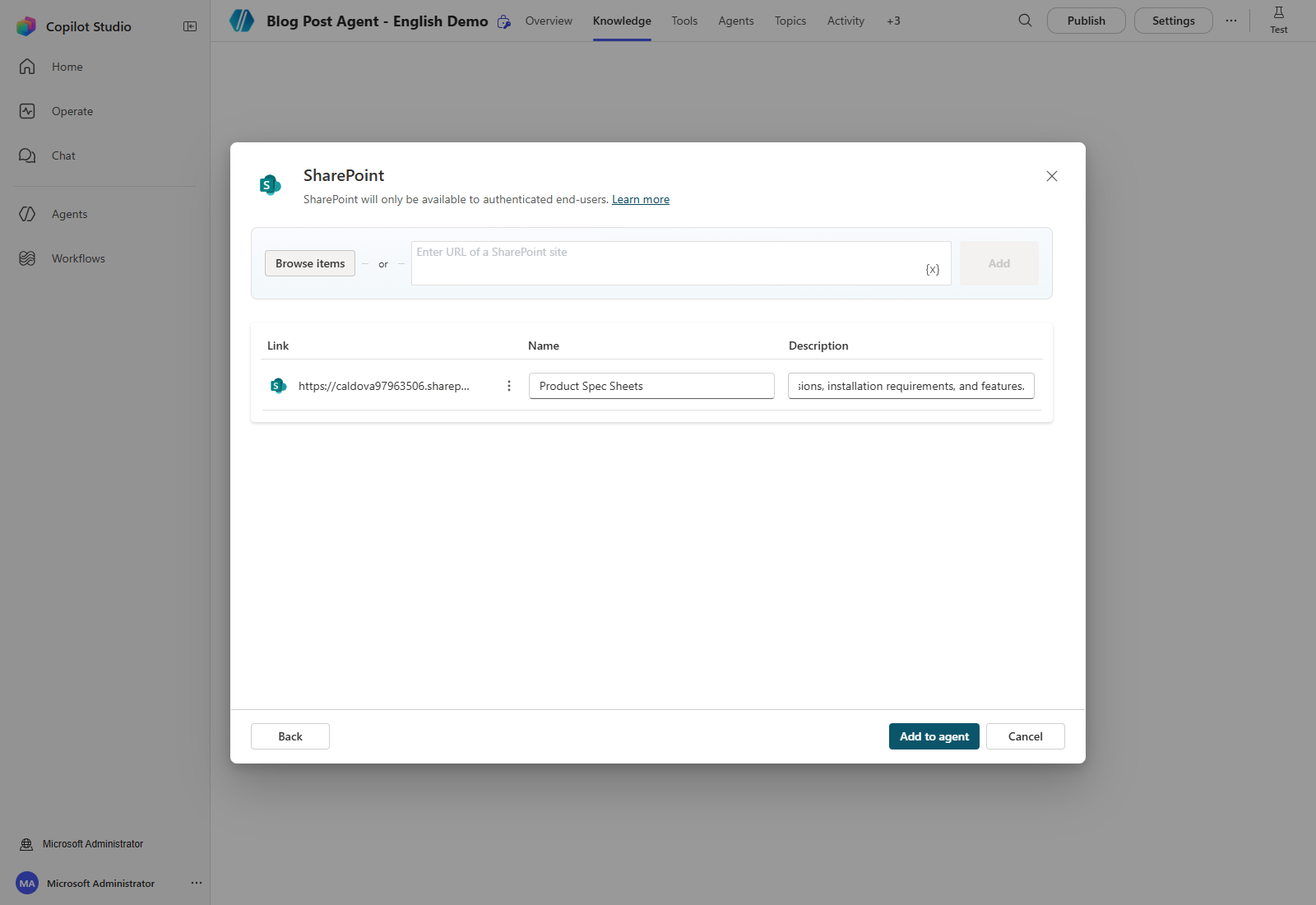
Task: Collapse the sidebar navigation panel icon
Action: pos(190,26)
